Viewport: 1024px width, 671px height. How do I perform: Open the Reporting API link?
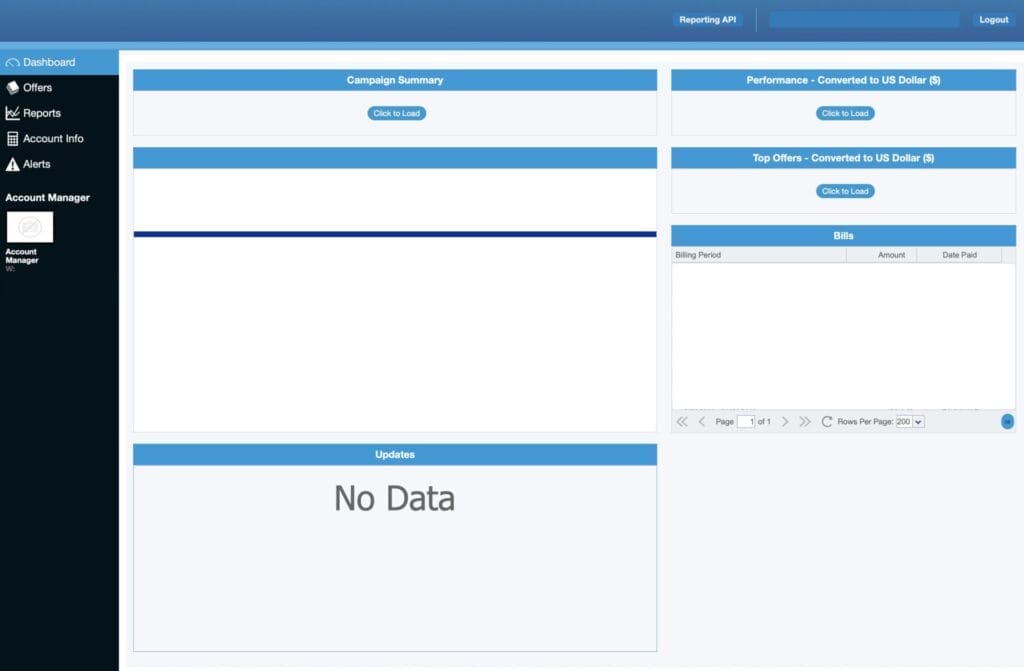click(x=707, y=20)
